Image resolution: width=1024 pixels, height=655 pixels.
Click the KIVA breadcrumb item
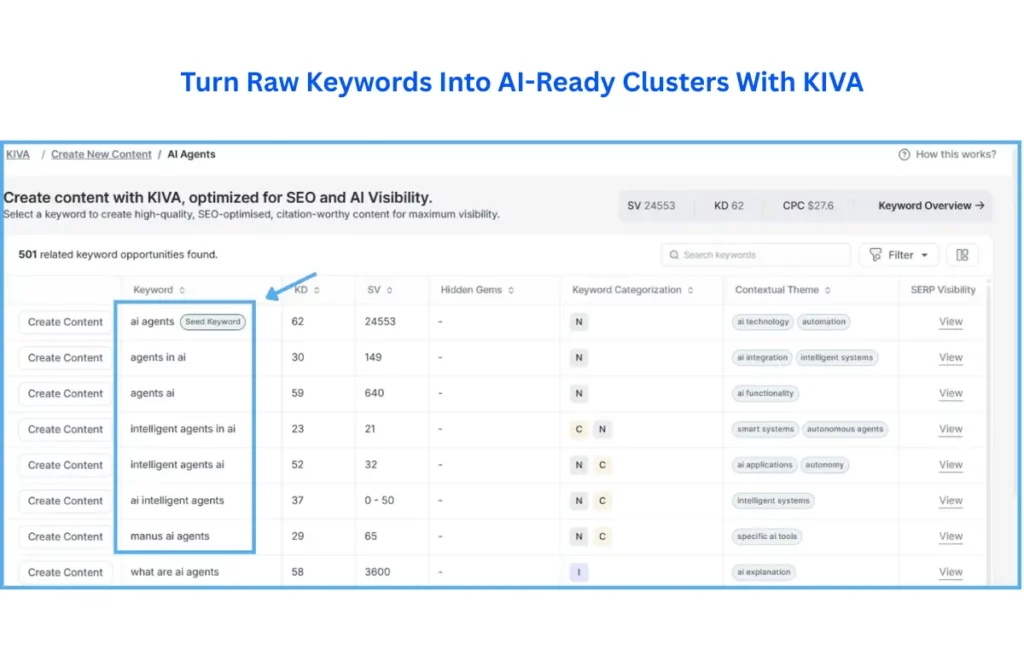[x=18, y=154]
